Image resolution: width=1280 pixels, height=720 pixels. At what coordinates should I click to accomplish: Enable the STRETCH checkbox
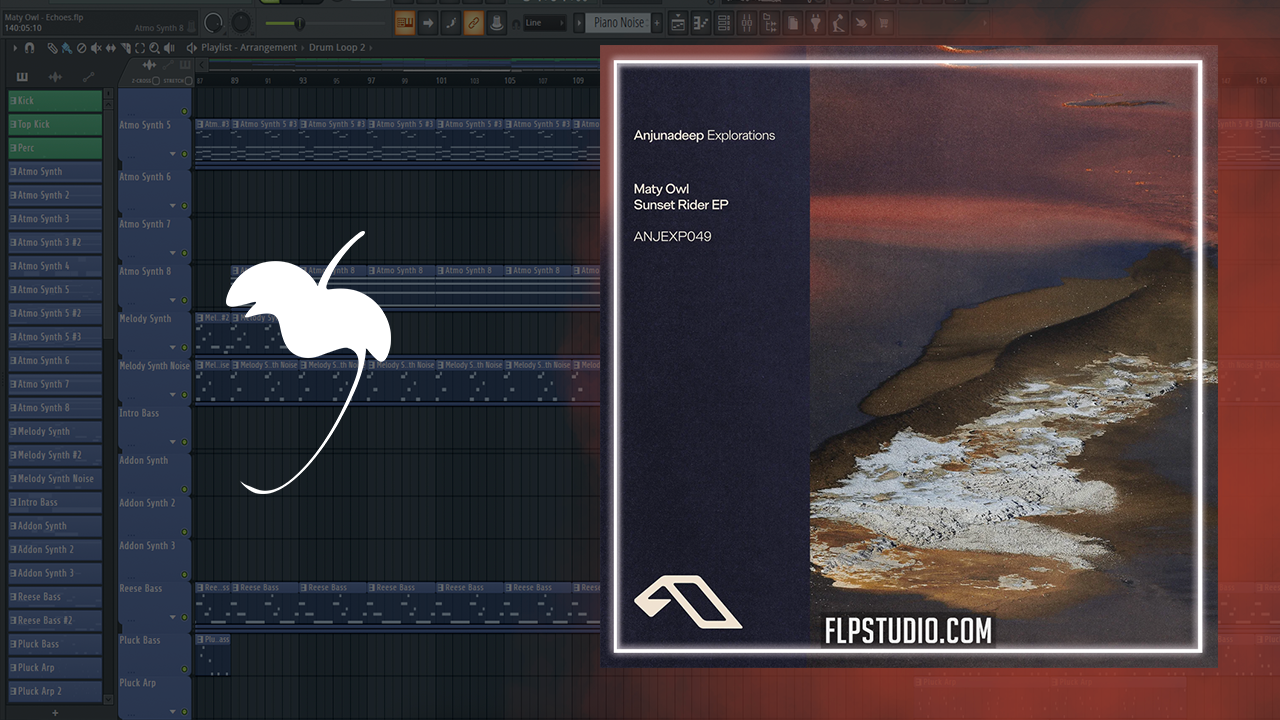(188, 80)
